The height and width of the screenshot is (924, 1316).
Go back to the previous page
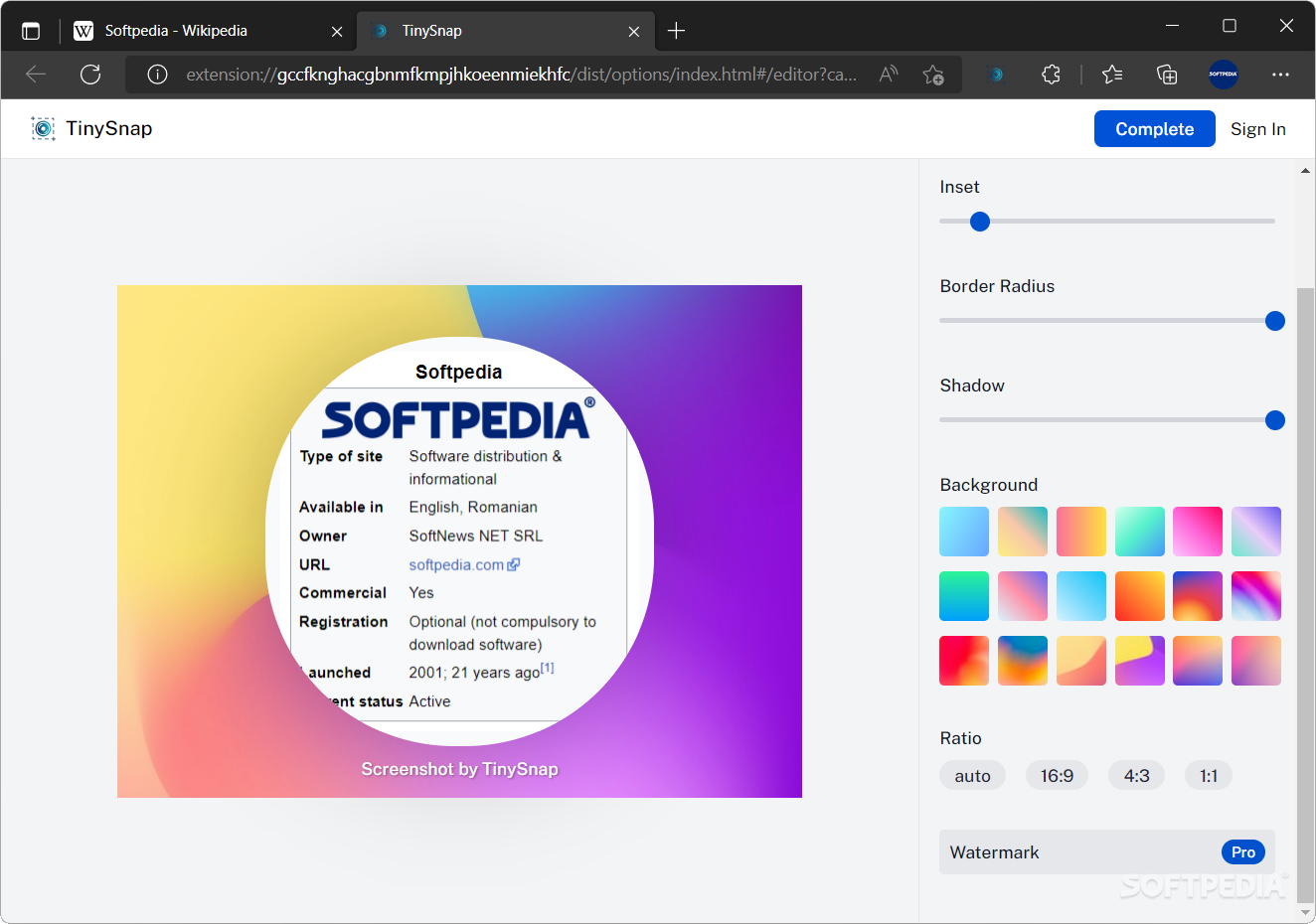(36, 75)
